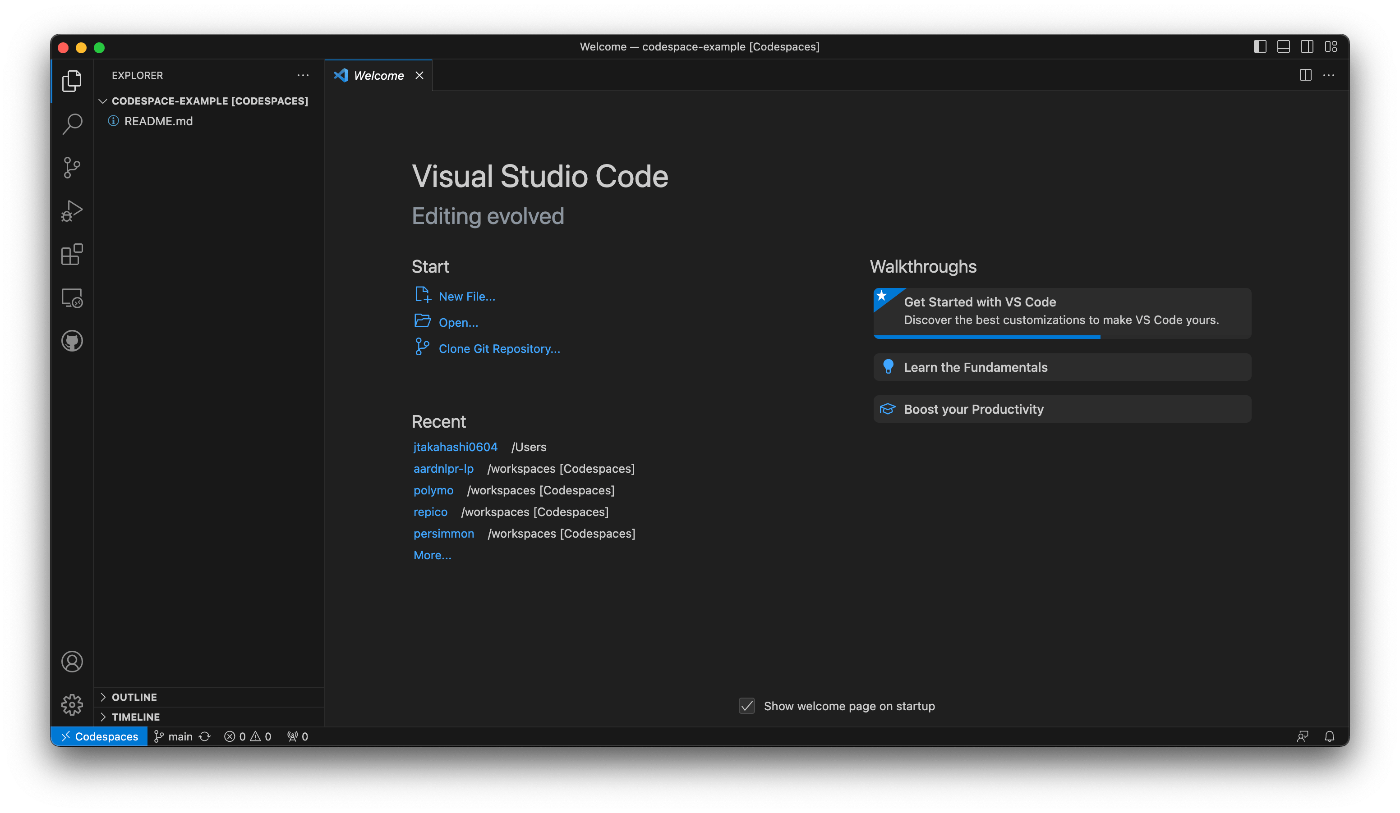This screenshot has width=1400, height=813.
Task: Click the Boost your Productivity graduation cap icon
Action: [x=887, y=409]
